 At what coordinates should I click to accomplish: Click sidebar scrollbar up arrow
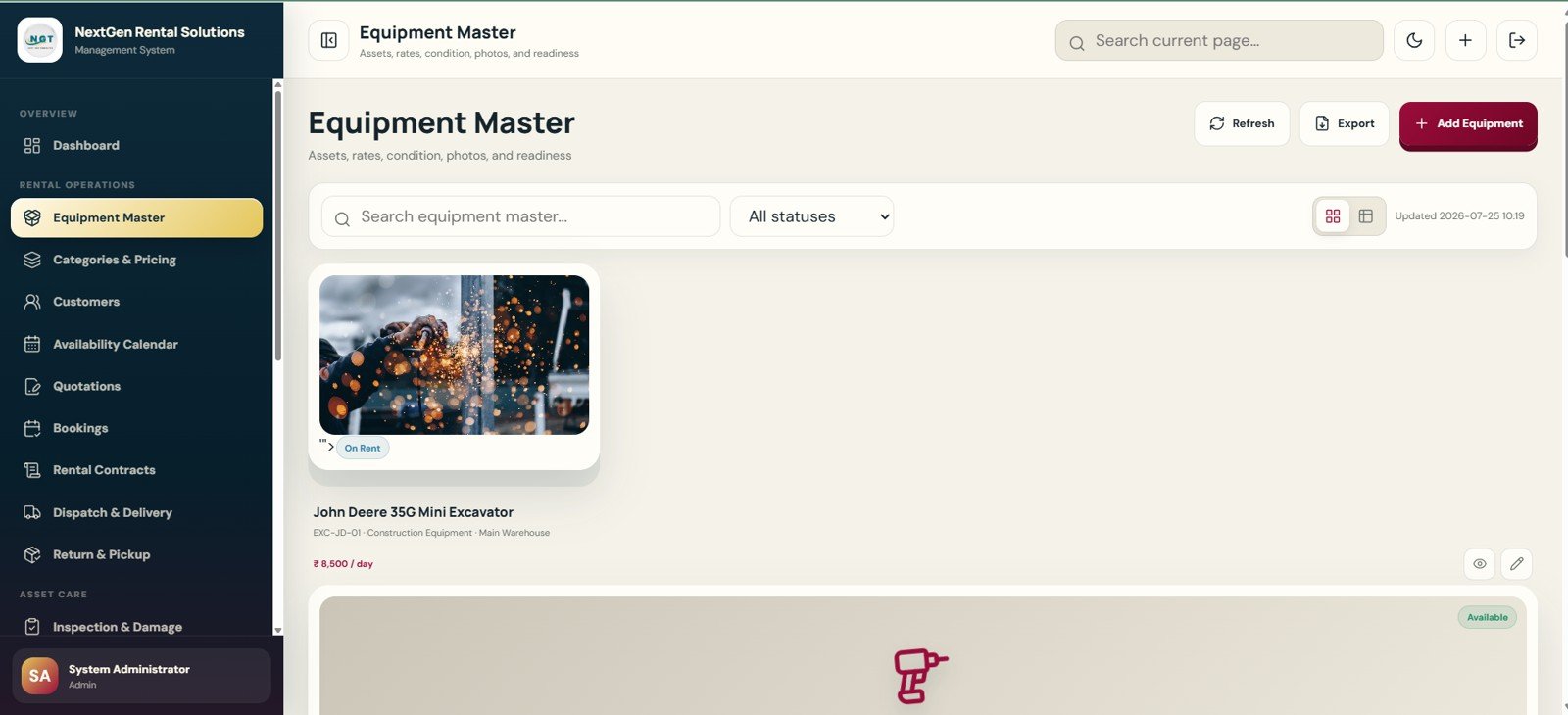tap(277, 85)
